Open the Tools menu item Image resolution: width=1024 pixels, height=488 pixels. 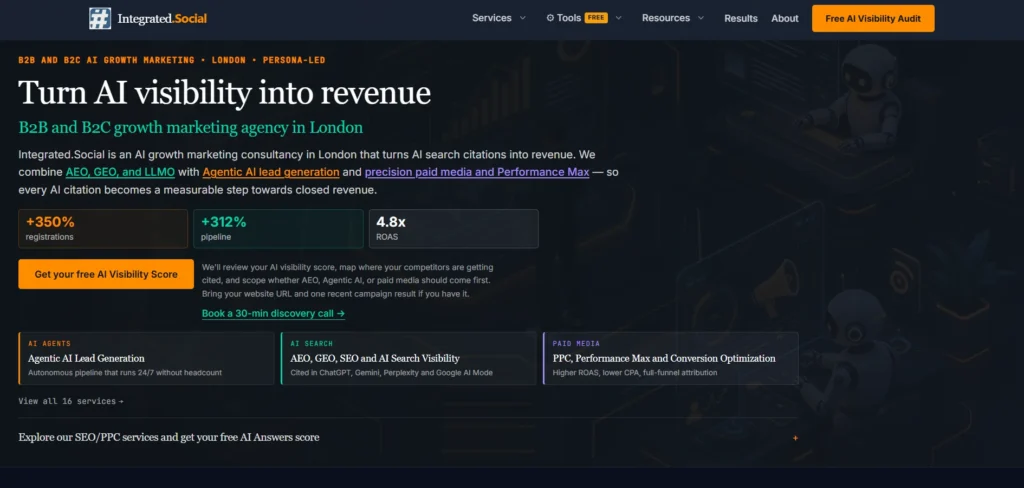click(569, 18)
